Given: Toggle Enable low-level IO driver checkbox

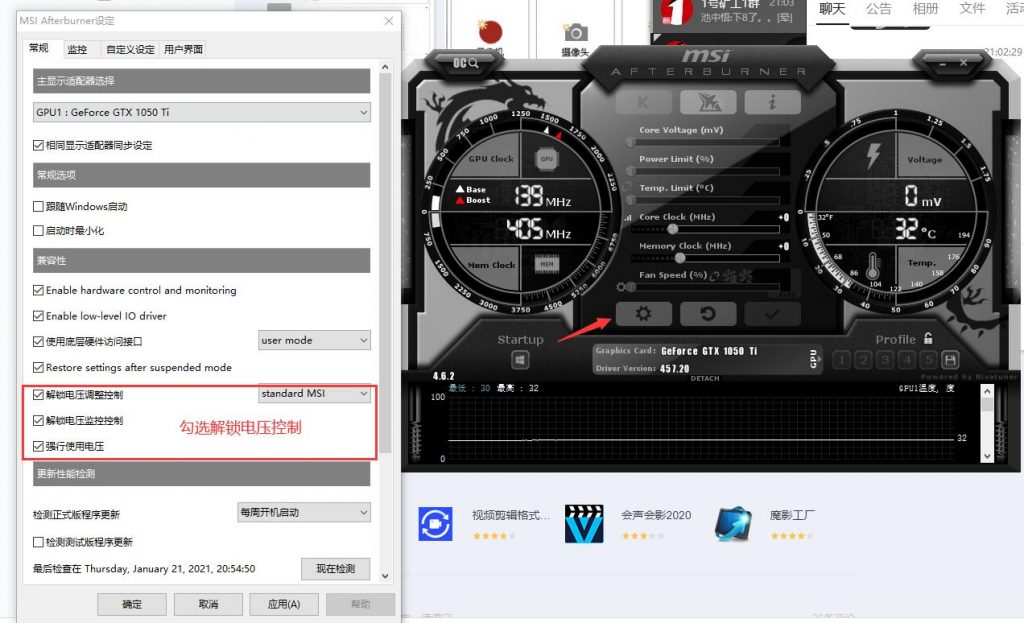Looking at the screenshot, I should click(39, 315).
